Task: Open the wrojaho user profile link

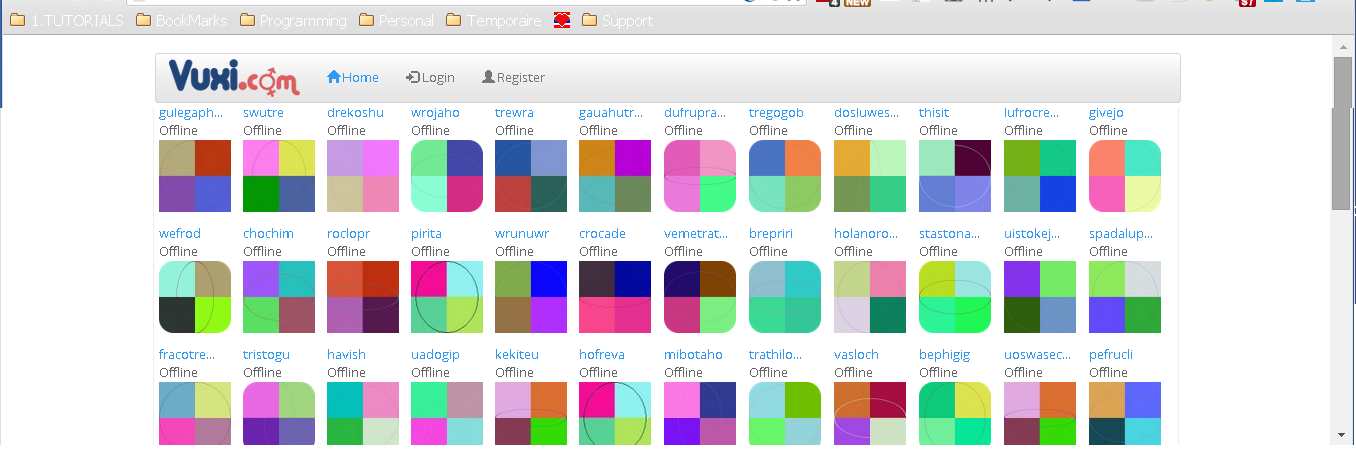Action: (x=435, y=113)
